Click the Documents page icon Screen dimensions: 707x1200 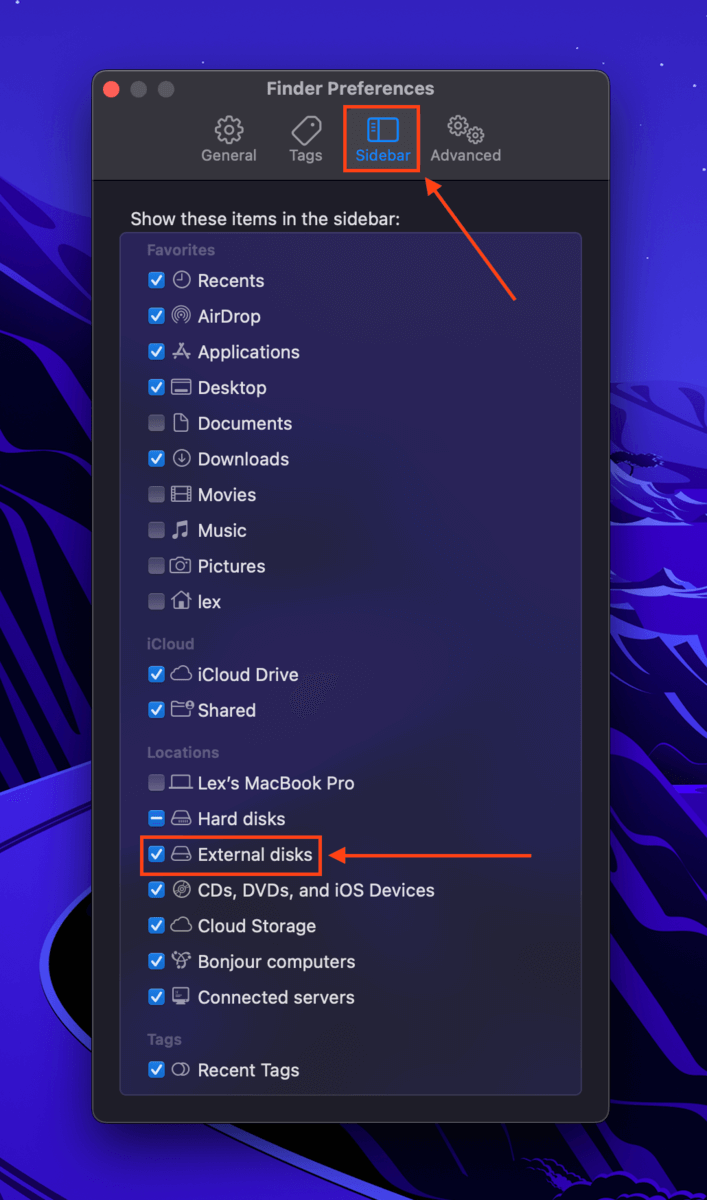click(x=181, y=423)
